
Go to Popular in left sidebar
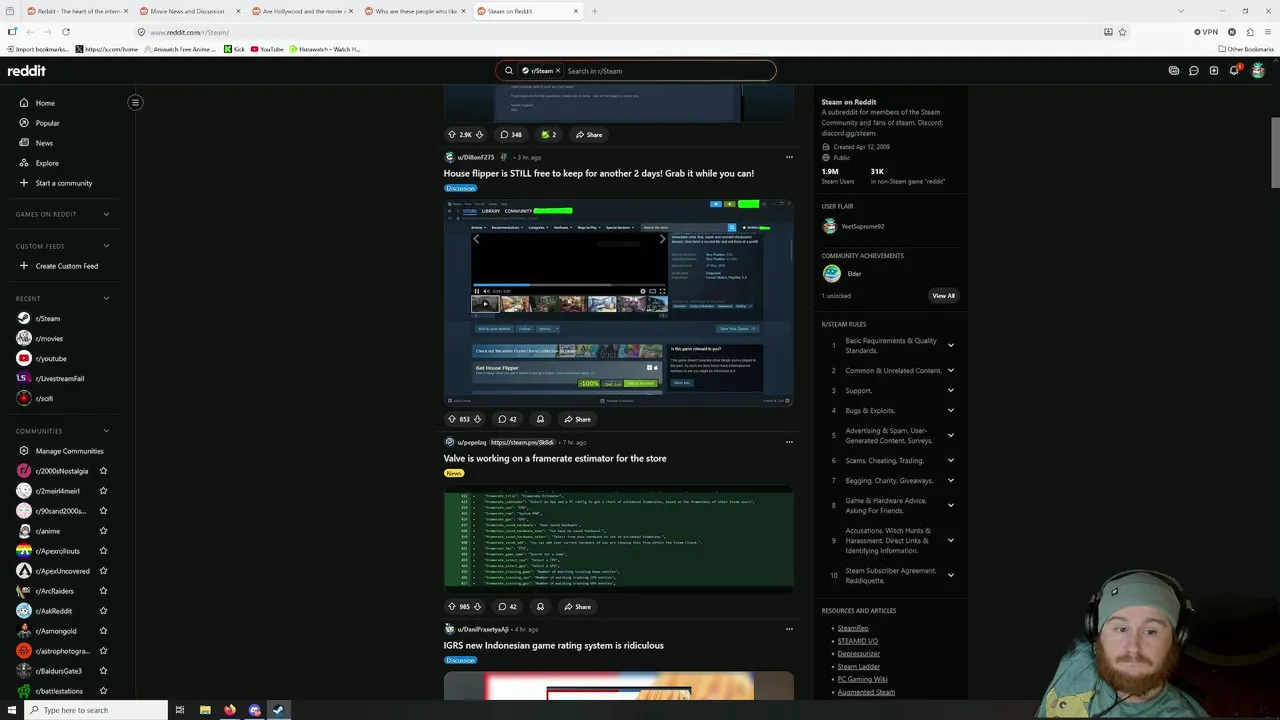pos(47,123)
